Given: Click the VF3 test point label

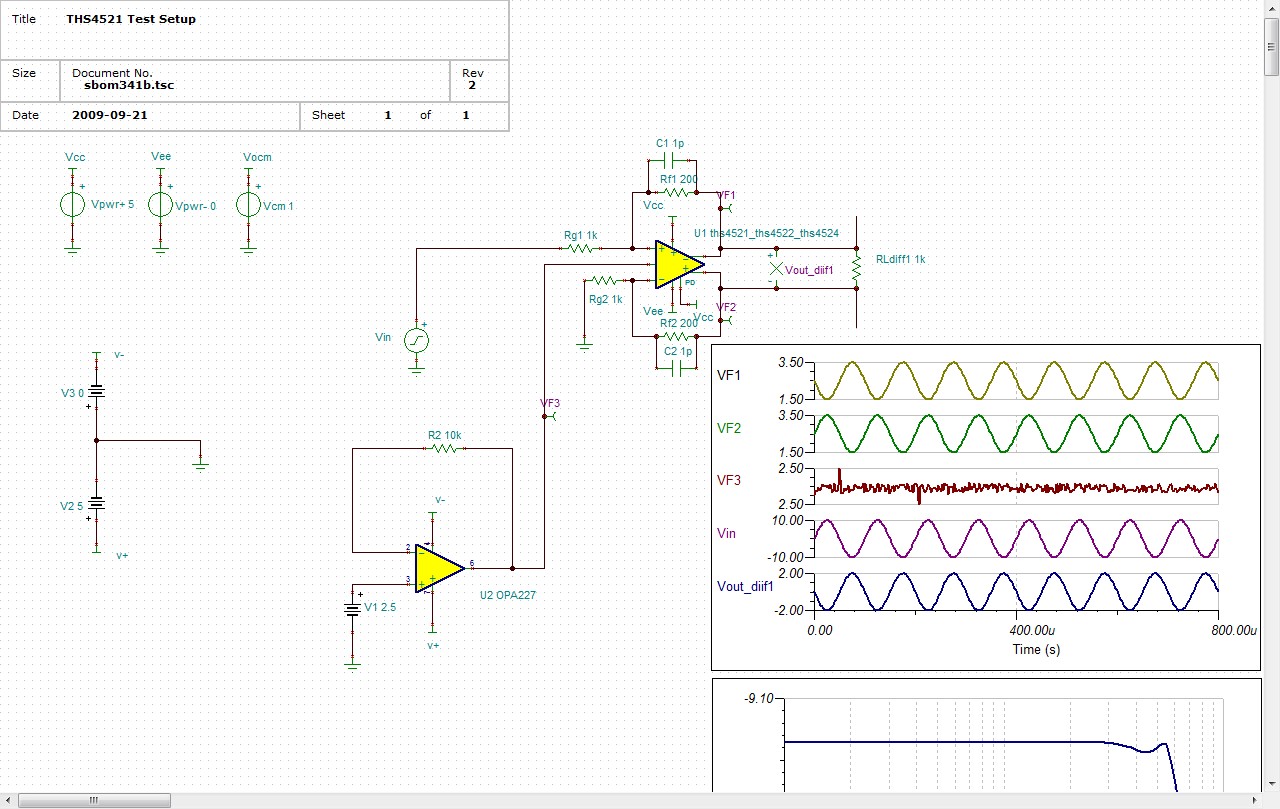Looking at the screenshot, I should tap(550, 404).
